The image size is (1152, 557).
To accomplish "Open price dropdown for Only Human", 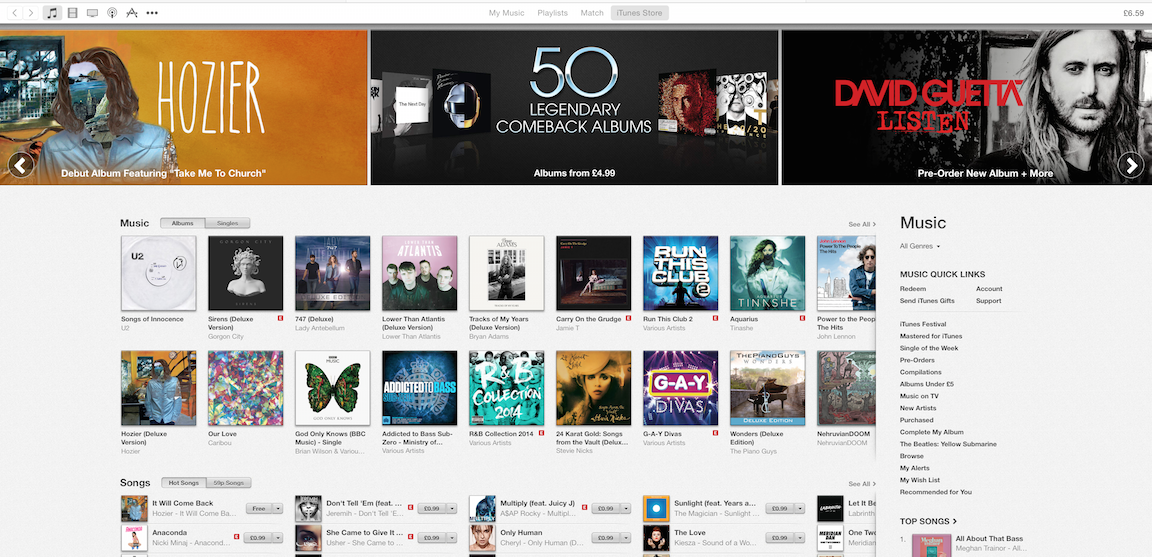I will coord(626,538).
